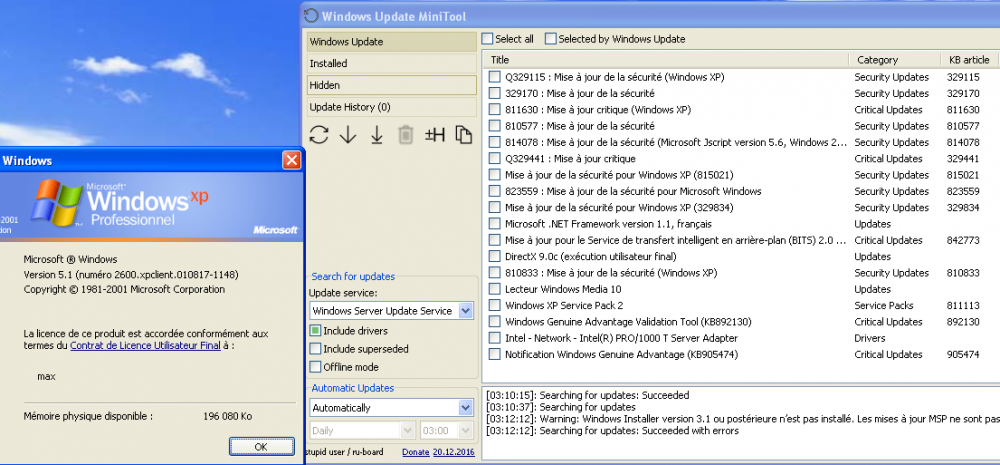Click the download updates arrow icon

348,135
